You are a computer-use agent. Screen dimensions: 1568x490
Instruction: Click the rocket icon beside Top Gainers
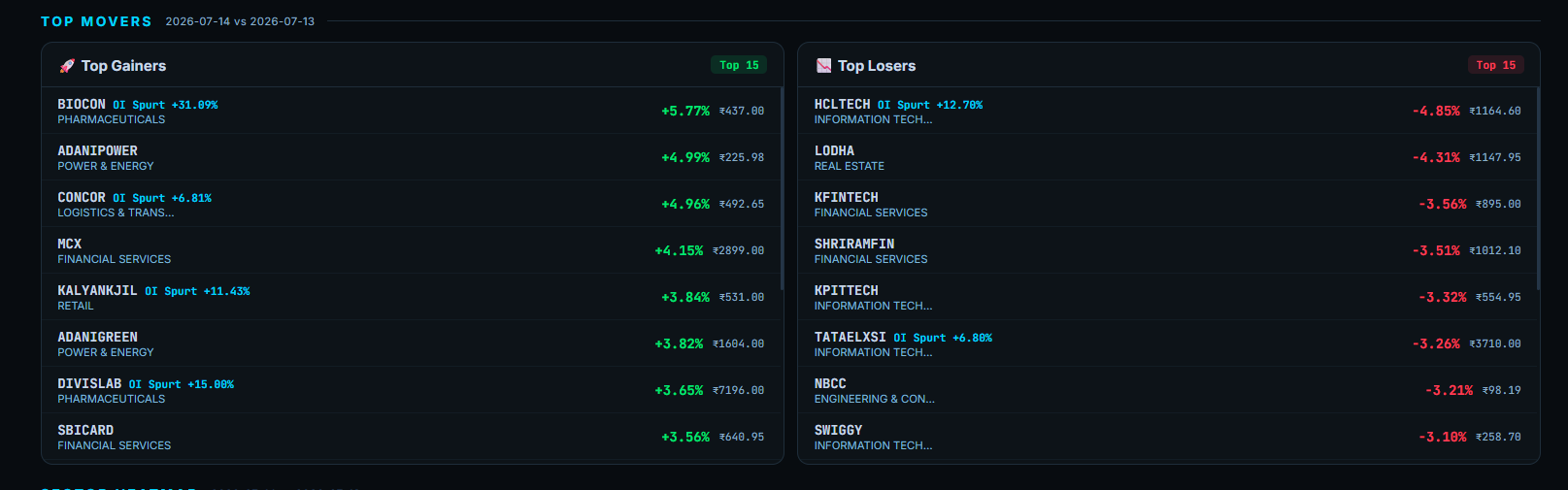67,66
